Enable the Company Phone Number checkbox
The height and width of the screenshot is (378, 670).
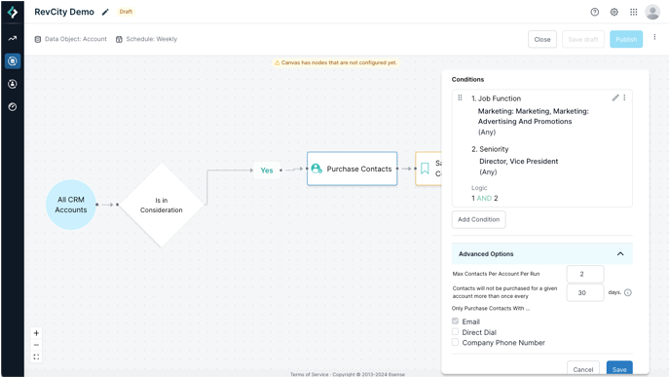coord(455,342)
